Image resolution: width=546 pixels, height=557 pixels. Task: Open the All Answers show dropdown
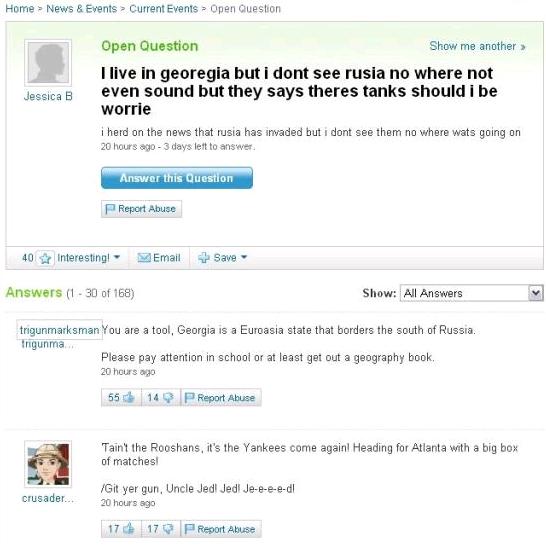point(471,293)
